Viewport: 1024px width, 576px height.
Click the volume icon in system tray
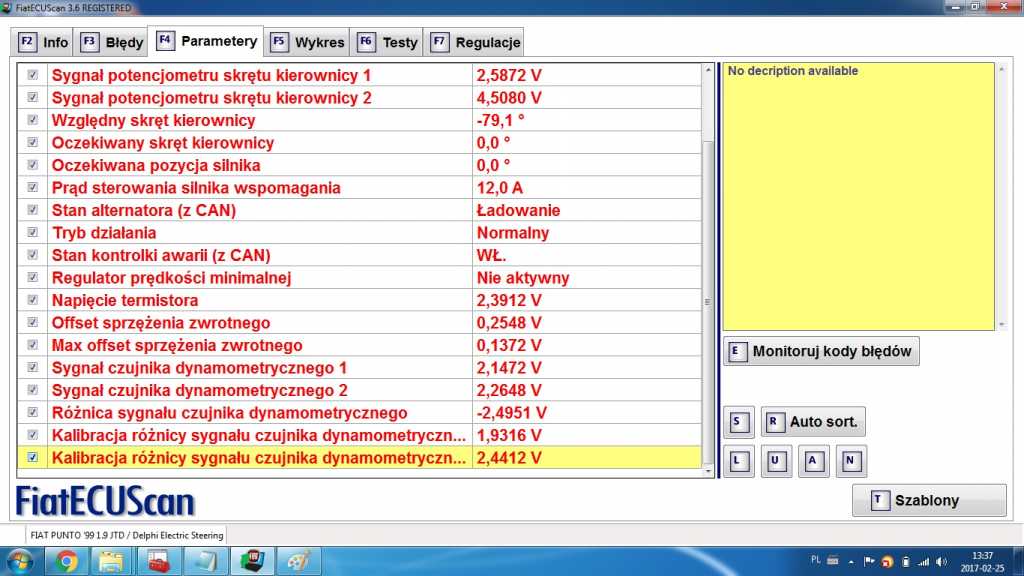[x=943, y=561]
